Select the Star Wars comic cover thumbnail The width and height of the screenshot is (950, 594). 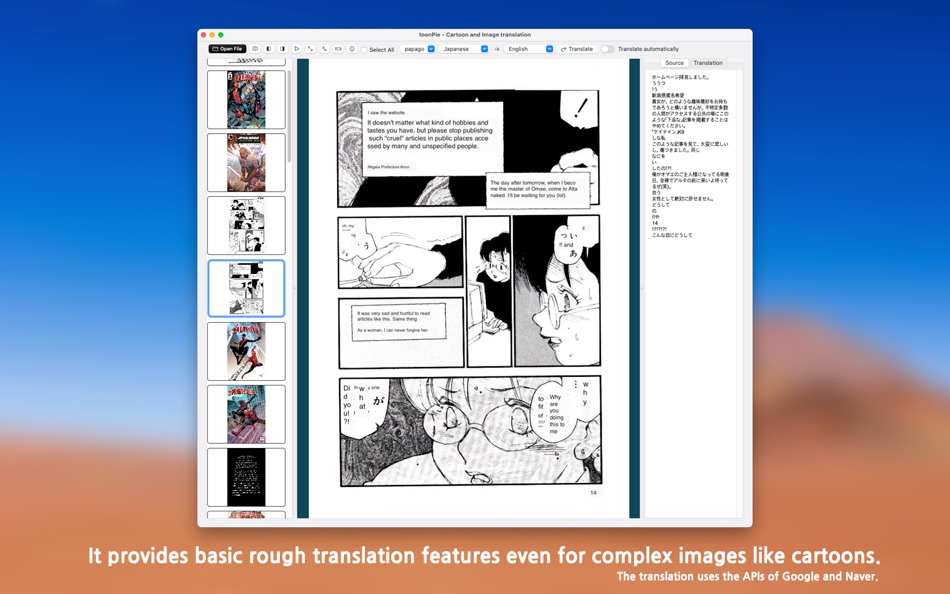[246, 162]
